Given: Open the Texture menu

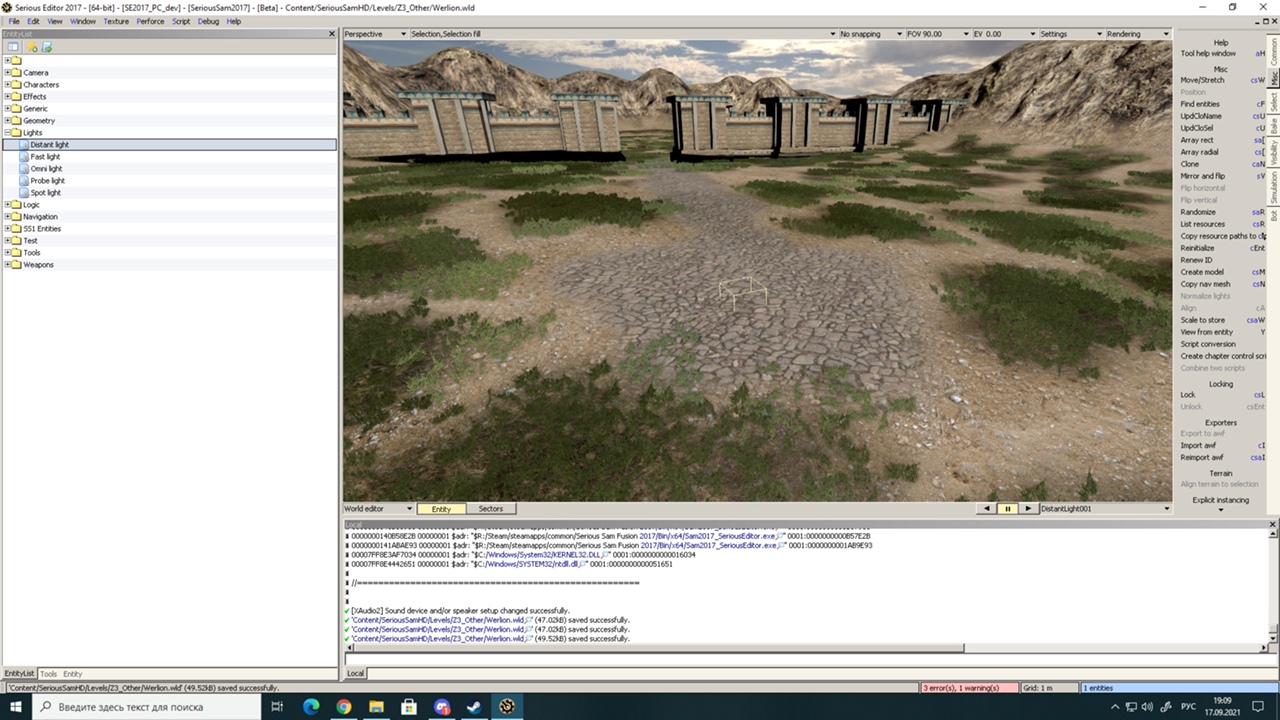Looking at the screenshot, I should pos(116,21).
